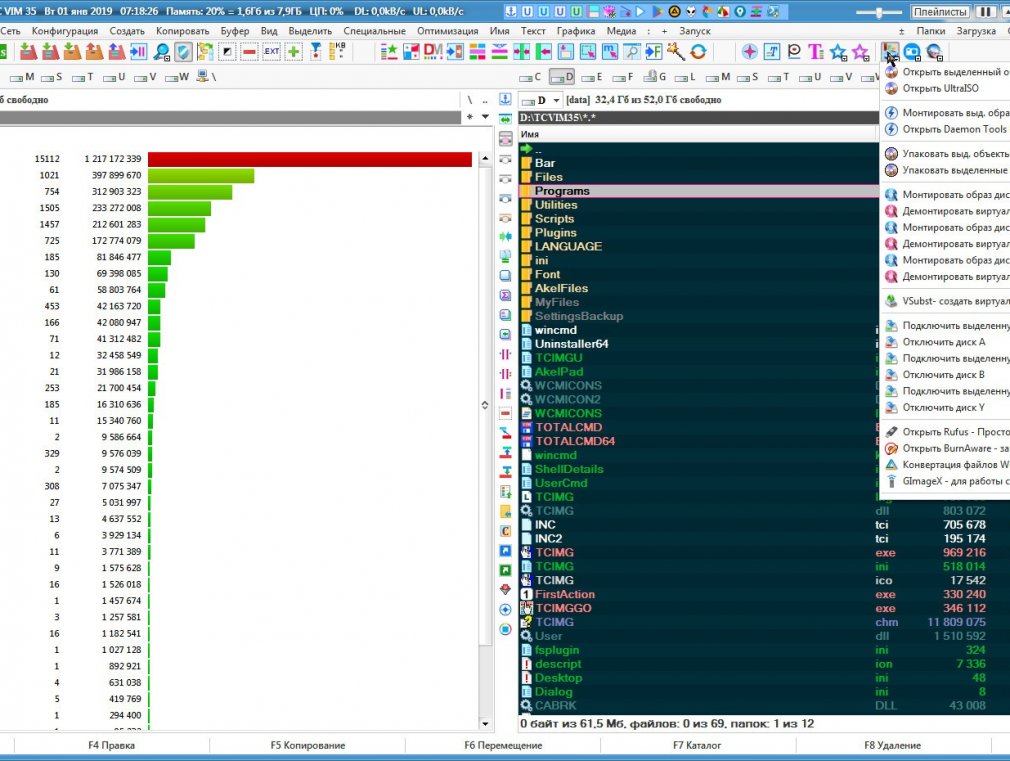Viewport: 1010px width, 761px height.
Task: Choose Открыть Rufus menu entry
Action: [945, 432]
